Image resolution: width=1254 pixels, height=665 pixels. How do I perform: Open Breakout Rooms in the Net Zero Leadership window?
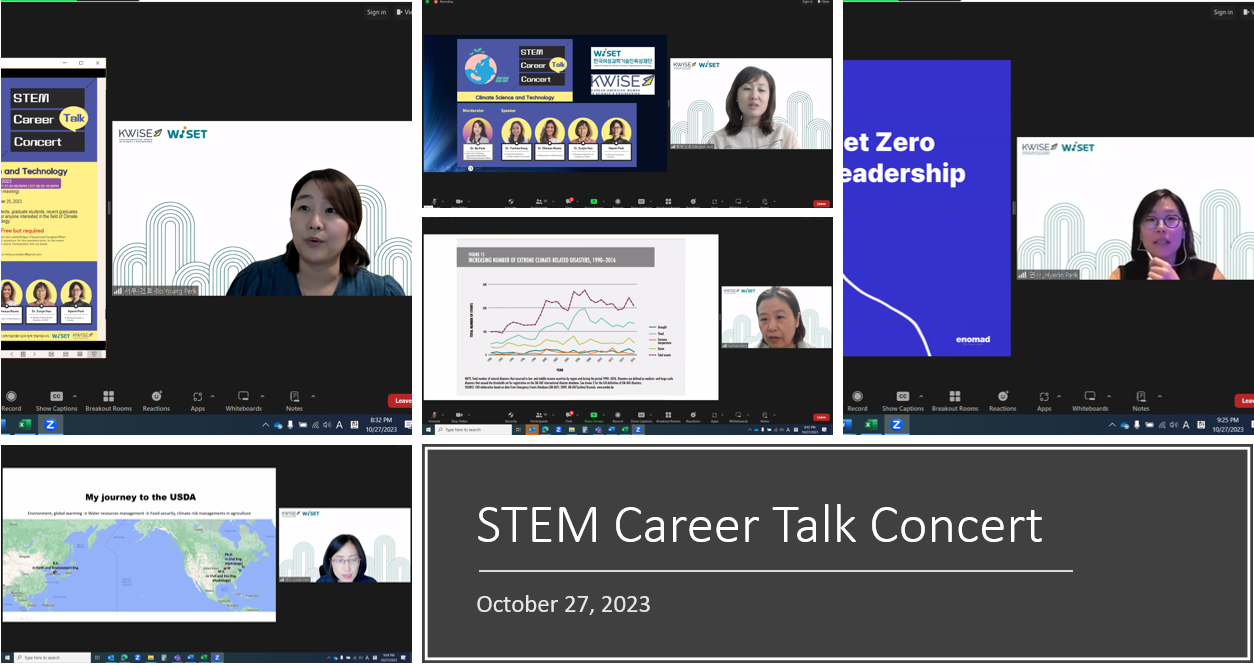[955, 400]
